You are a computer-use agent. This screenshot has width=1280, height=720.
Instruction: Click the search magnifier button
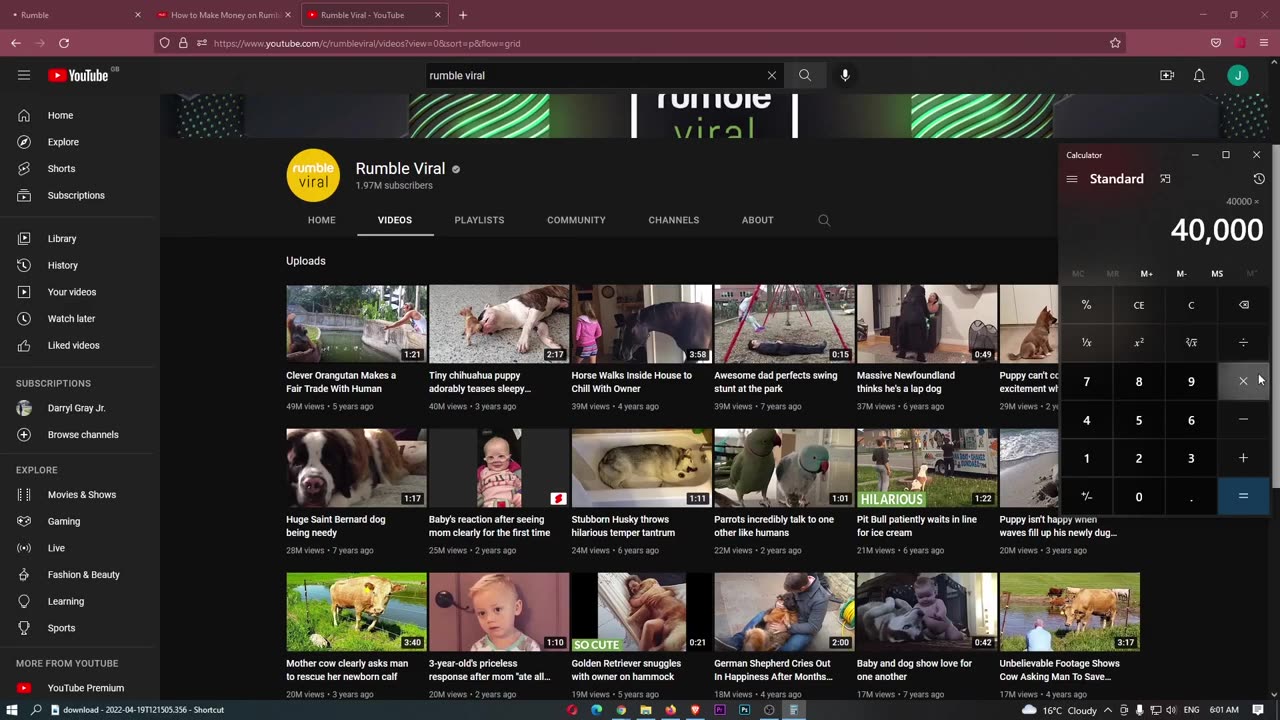pyautogui.click(x=805, y=75)
